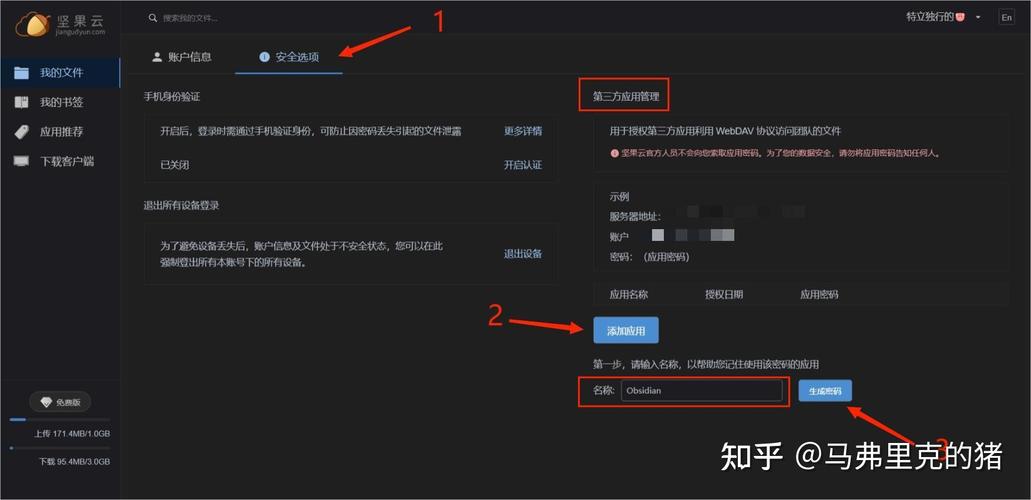Screen dimensions: 1031x500
Task: Click the info icon beside 安全选项
Action: pos(264,57)
